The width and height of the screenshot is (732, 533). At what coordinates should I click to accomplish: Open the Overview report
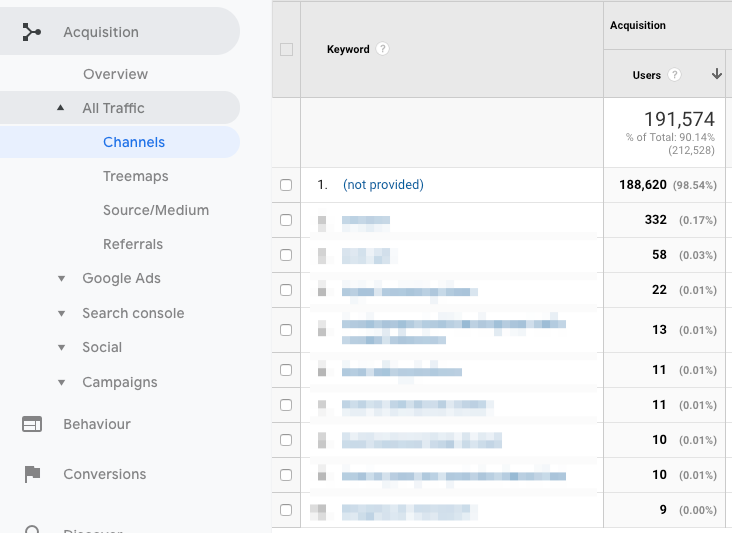[115, 74]
